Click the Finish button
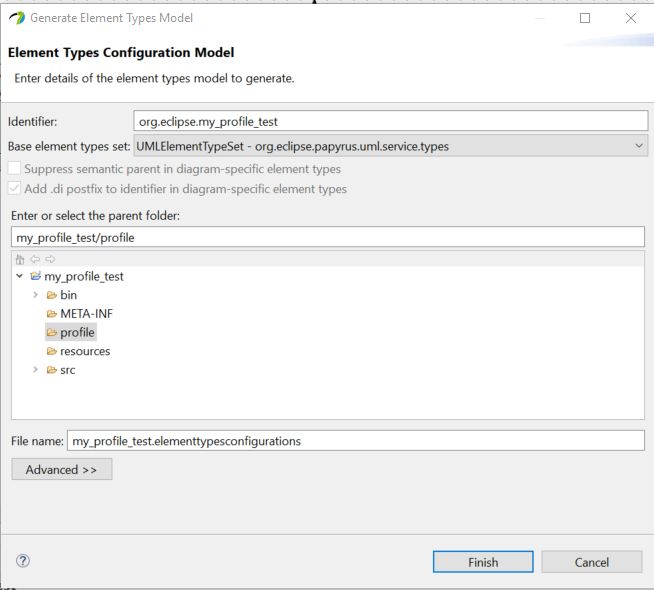654x590 pixels. (483, 562)
